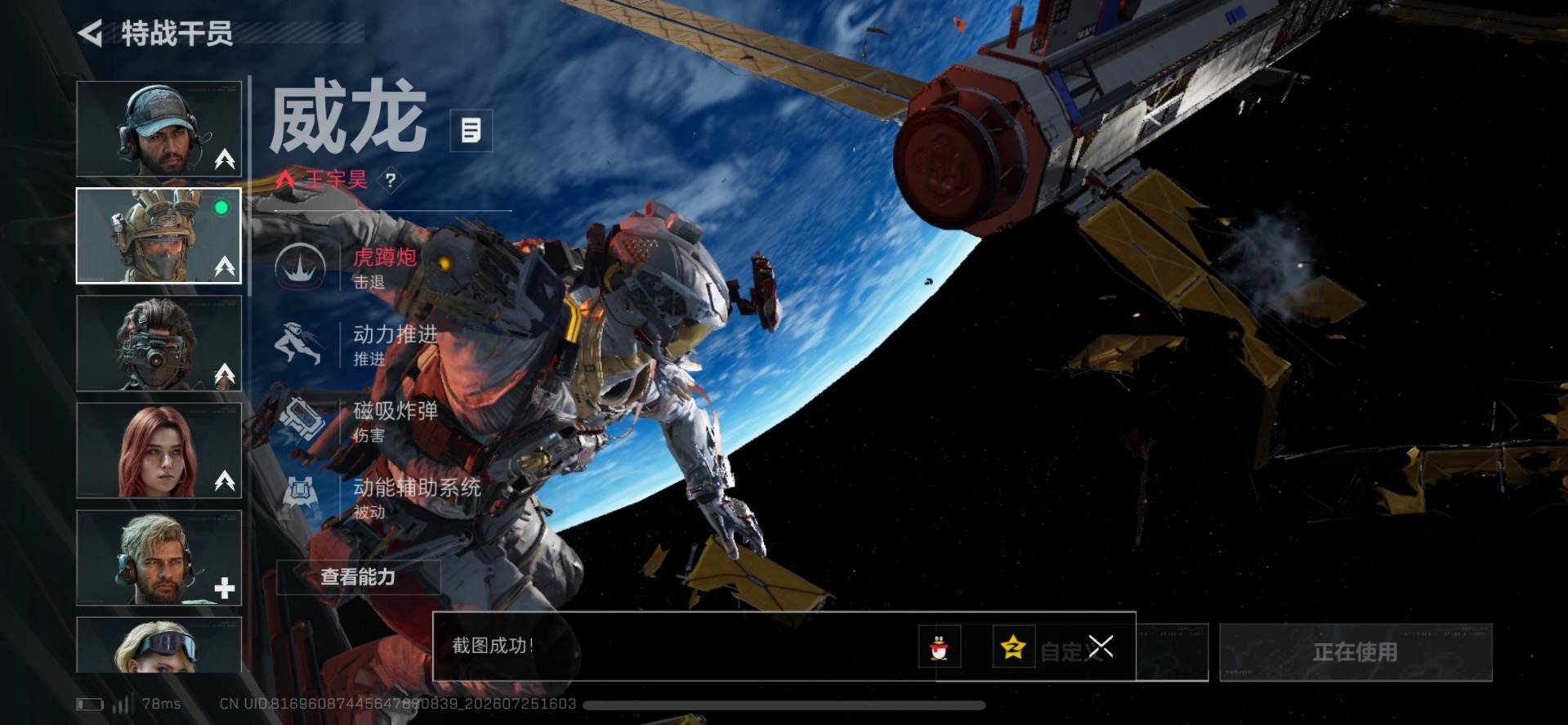Tap the CN UID string in the footer

click(398, 704)
